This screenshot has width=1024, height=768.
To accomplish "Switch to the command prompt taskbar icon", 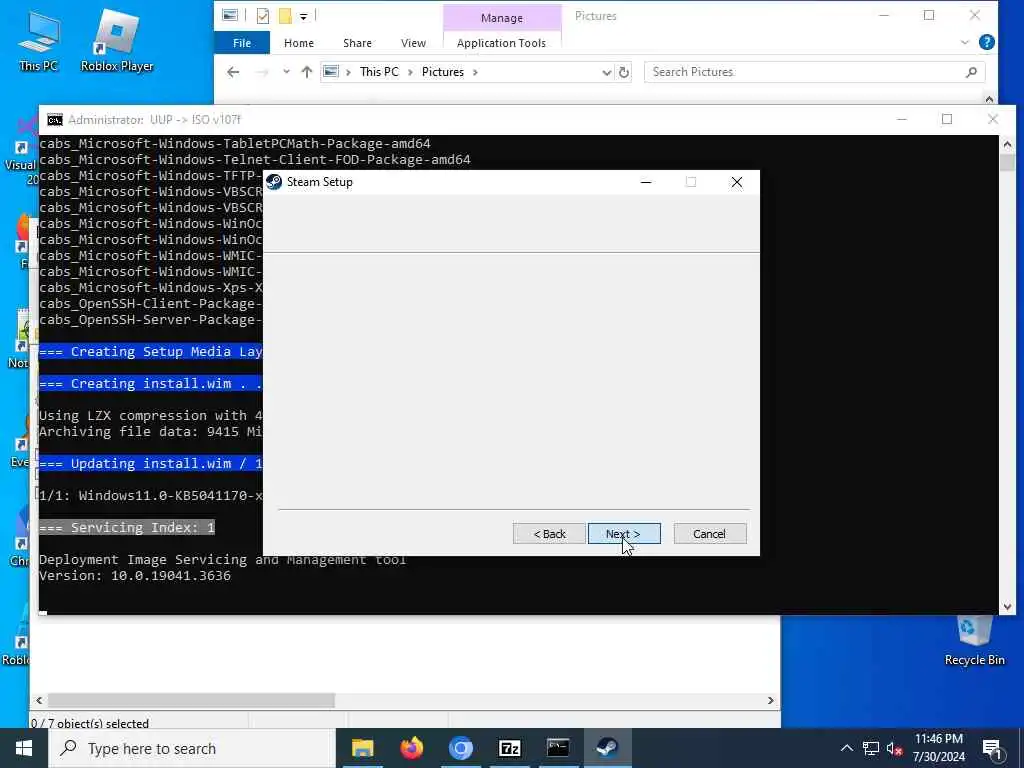I will click(558, 748).
